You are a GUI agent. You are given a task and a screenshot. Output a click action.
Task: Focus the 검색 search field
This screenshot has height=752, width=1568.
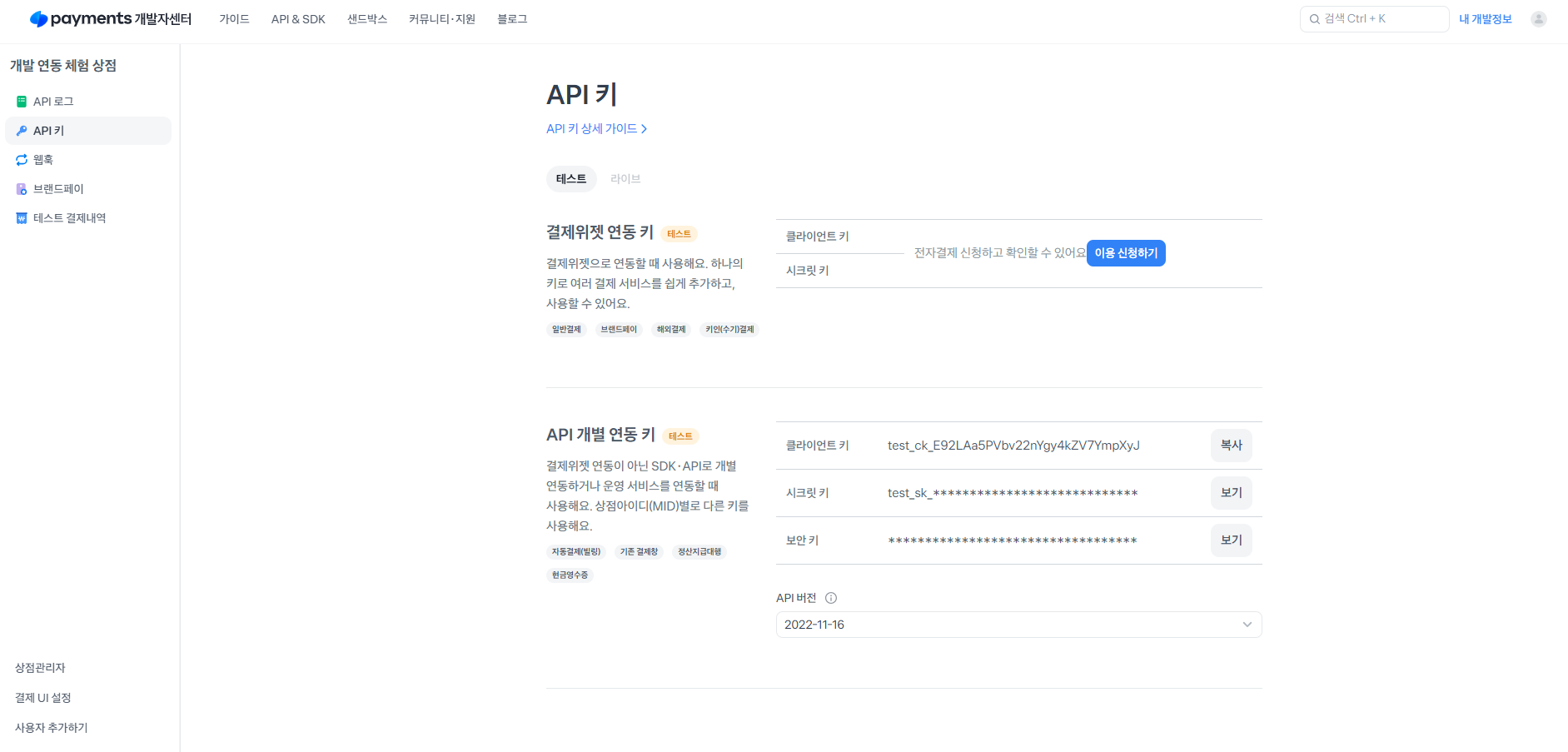click(x=1374, y=19)
